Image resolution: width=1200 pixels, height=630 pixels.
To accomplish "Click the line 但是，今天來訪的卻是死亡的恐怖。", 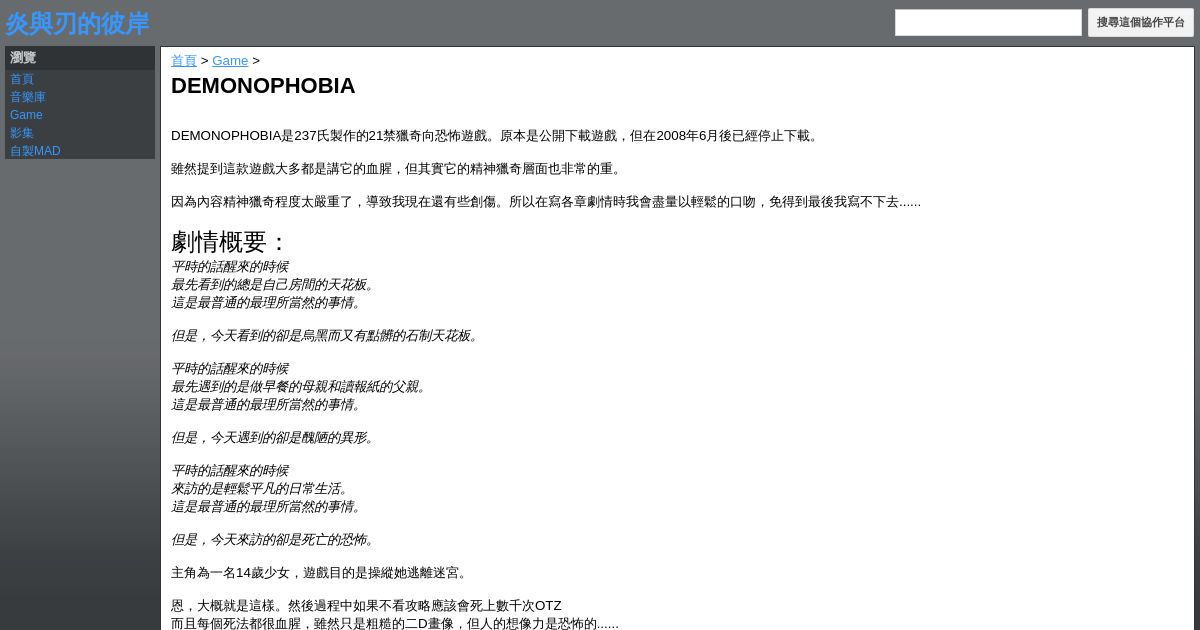I will (275, 540).
